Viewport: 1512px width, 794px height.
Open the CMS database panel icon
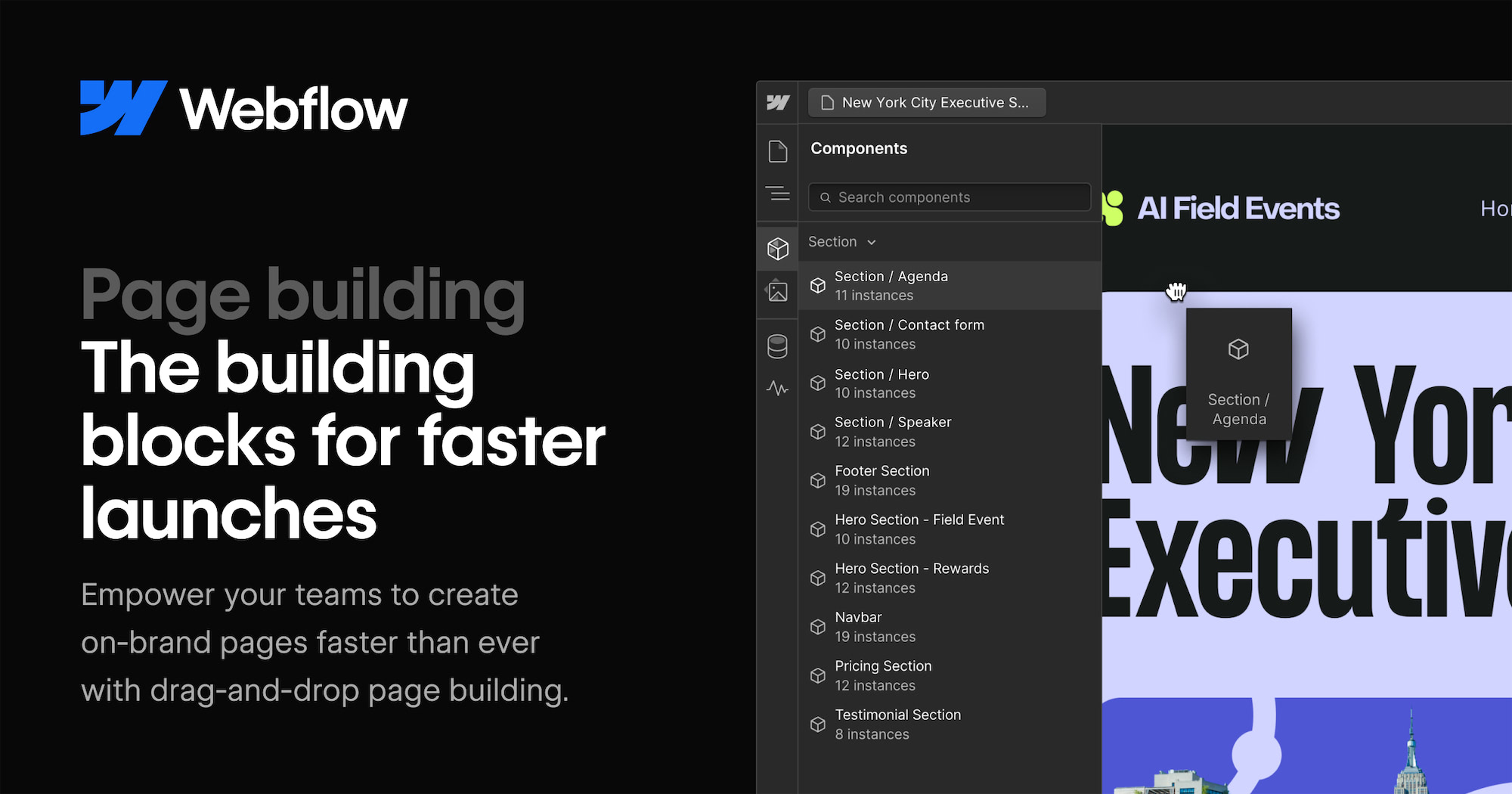coord(778,346)
